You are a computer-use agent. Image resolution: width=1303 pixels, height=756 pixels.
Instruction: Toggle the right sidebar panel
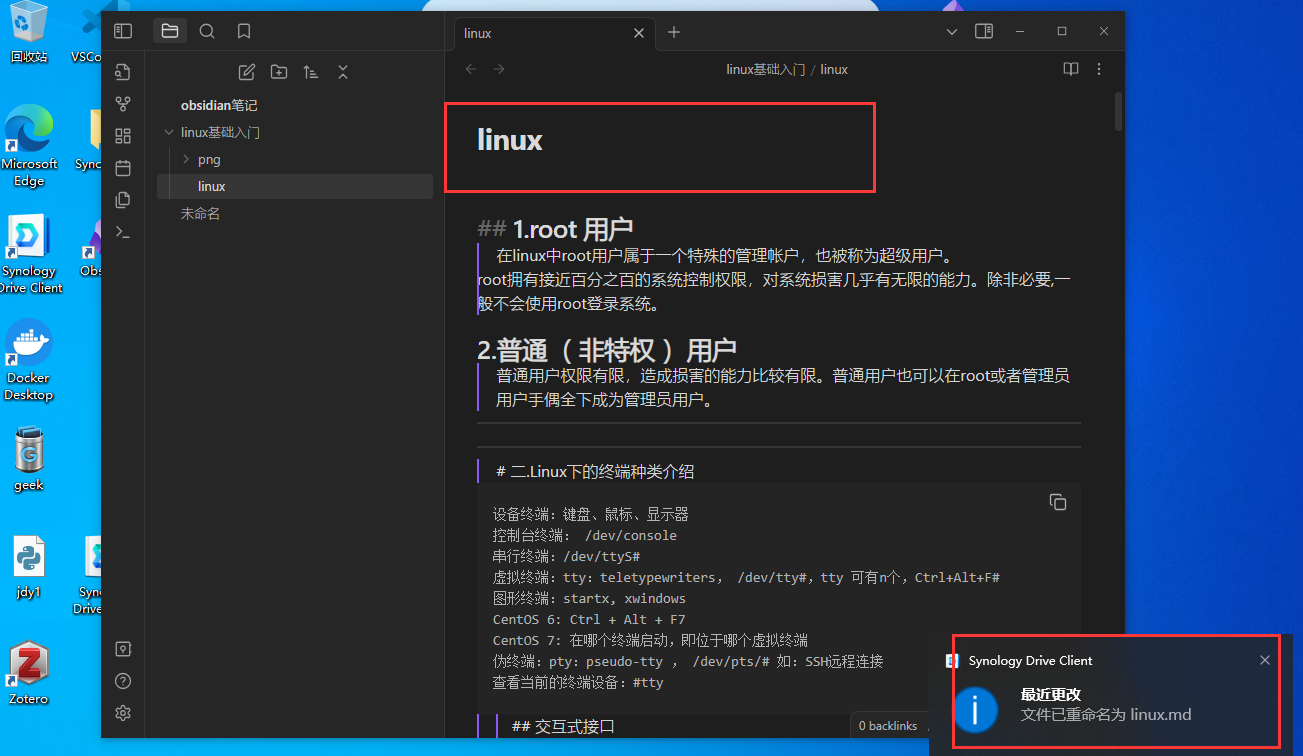[984, 31]
